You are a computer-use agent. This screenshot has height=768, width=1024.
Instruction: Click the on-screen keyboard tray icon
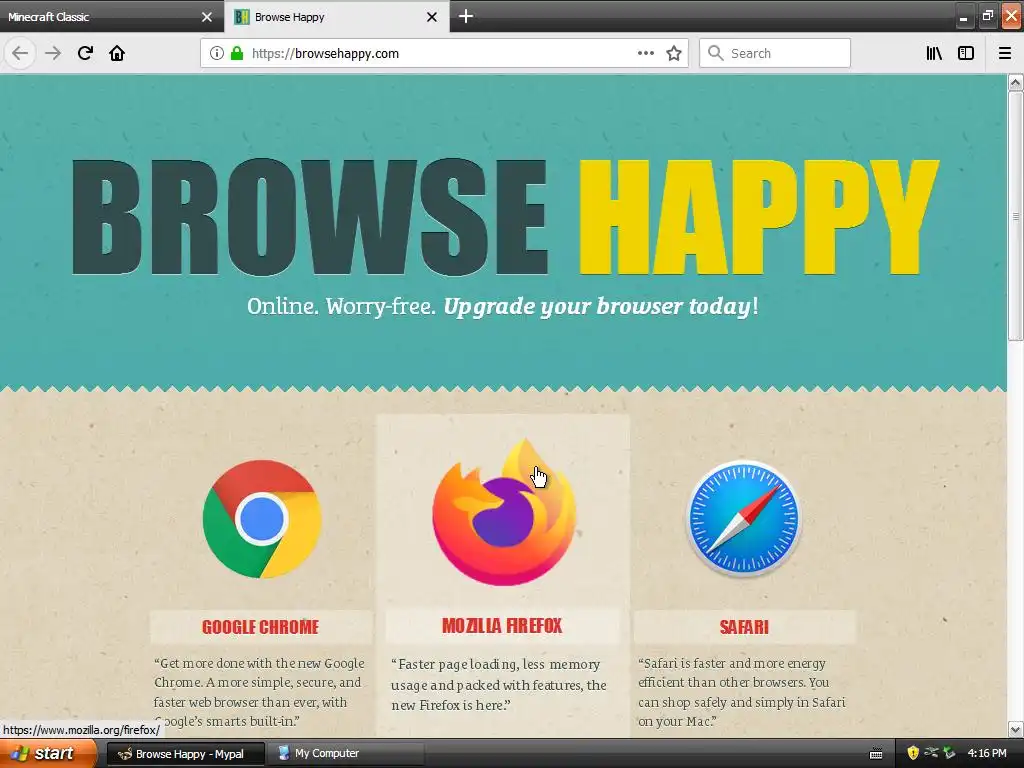coord(876,754)
